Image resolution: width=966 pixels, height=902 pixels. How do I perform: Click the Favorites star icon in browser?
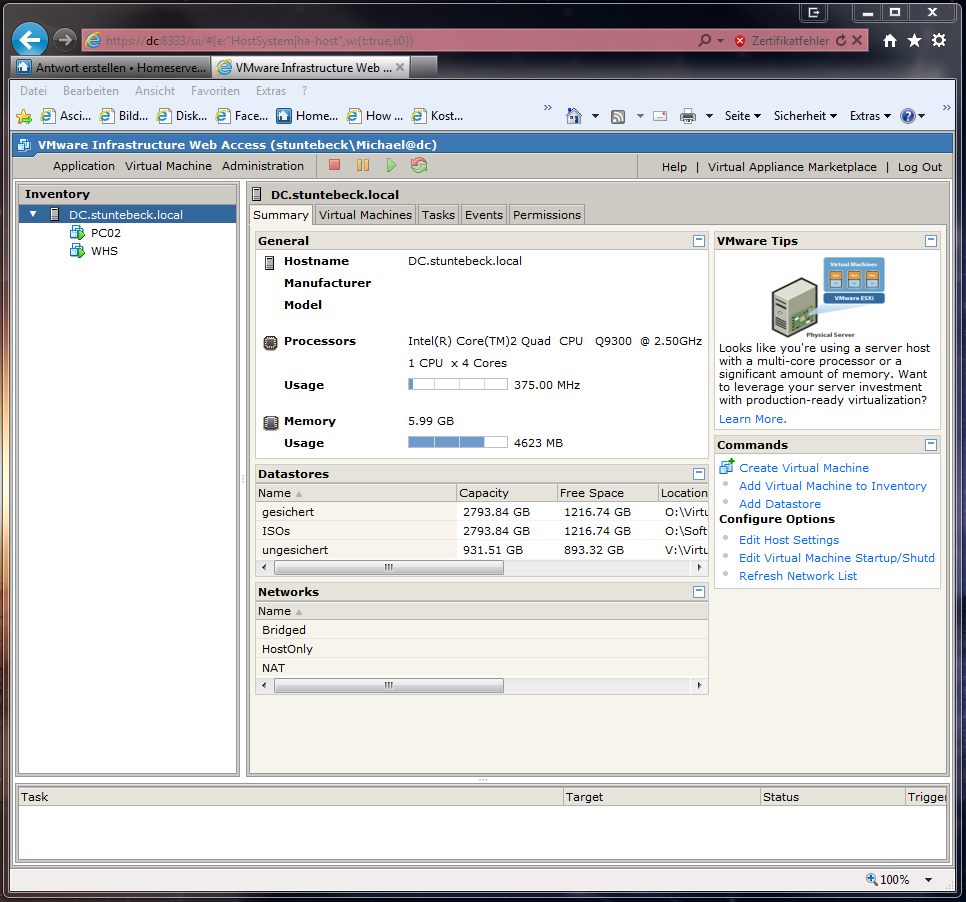914,40
